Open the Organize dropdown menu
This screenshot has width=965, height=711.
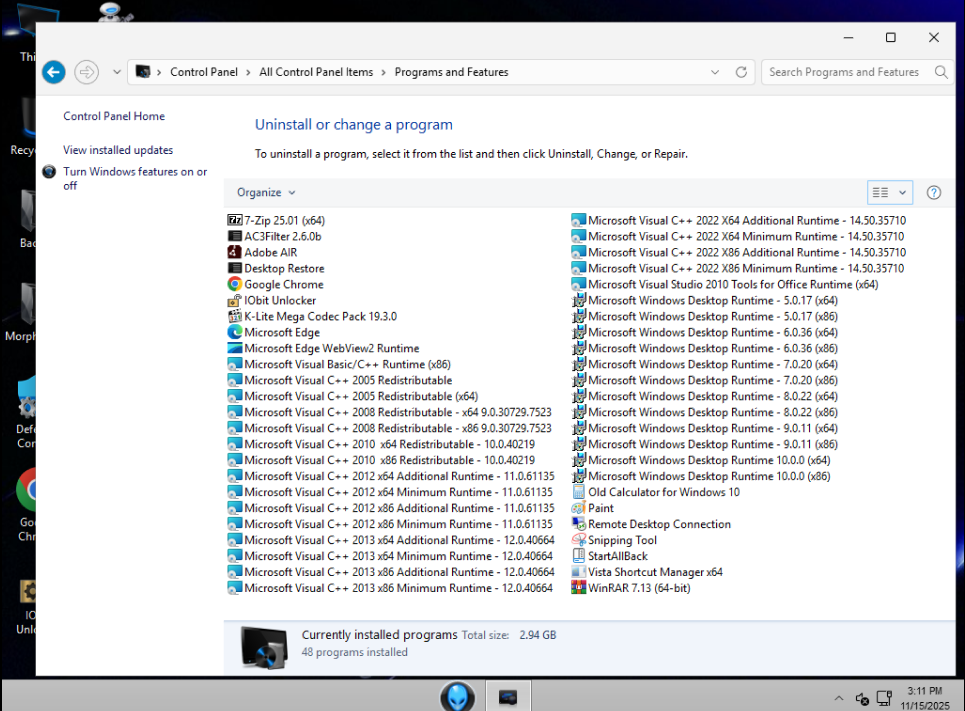(266, 193)
